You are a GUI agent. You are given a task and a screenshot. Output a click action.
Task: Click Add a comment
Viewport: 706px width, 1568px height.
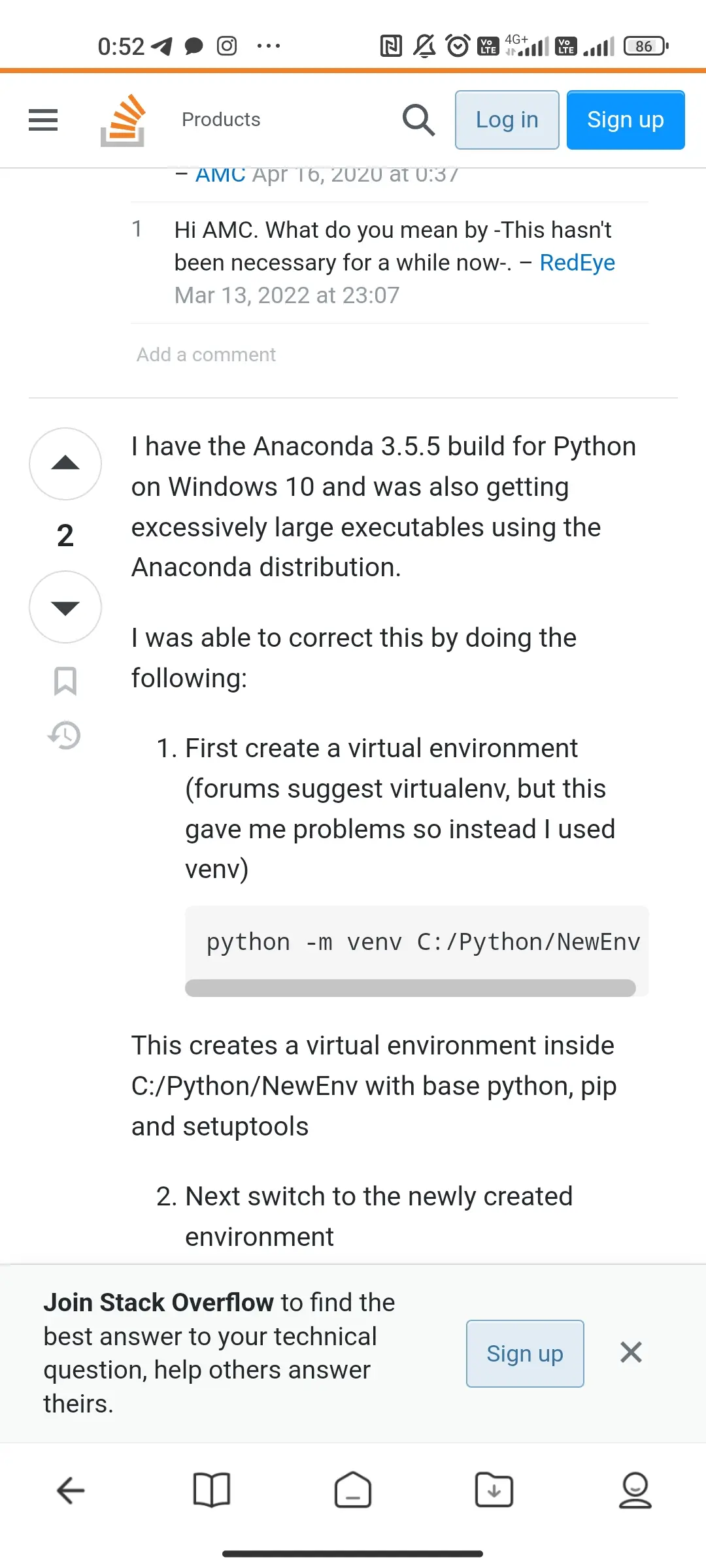[206, 355]
